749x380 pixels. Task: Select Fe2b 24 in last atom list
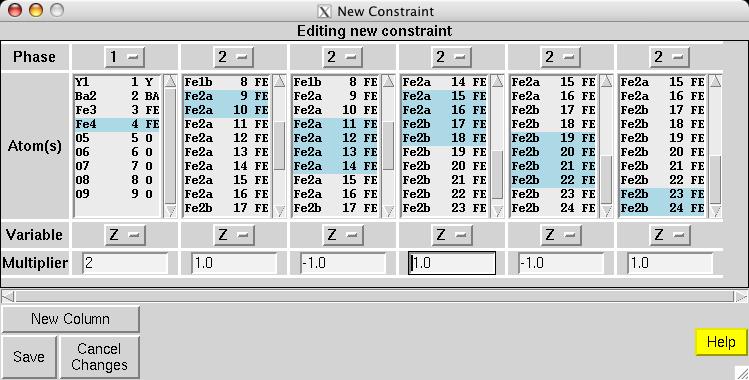(663, 208)
